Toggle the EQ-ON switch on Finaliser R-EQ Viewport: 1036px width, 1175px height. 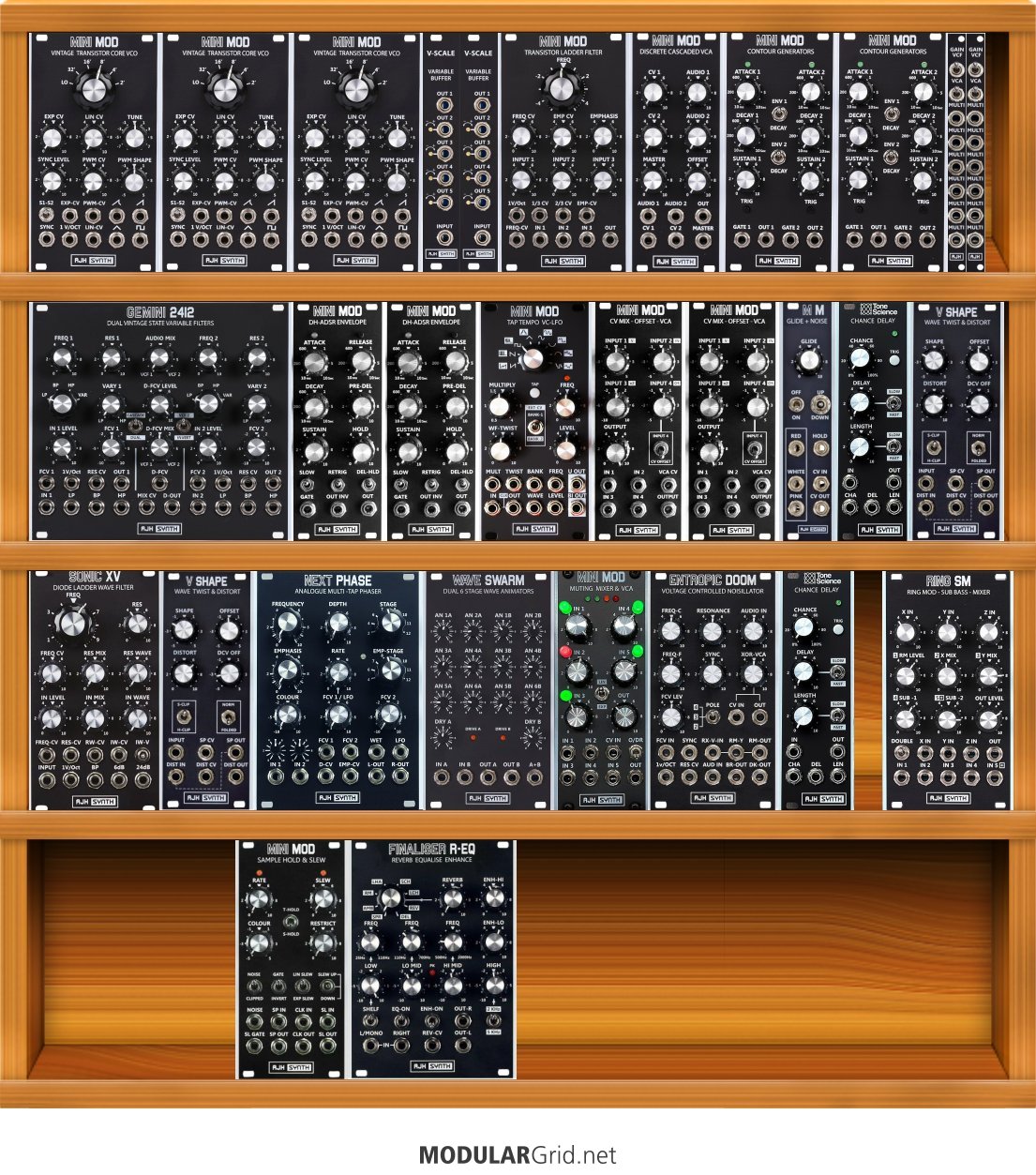401,1021
